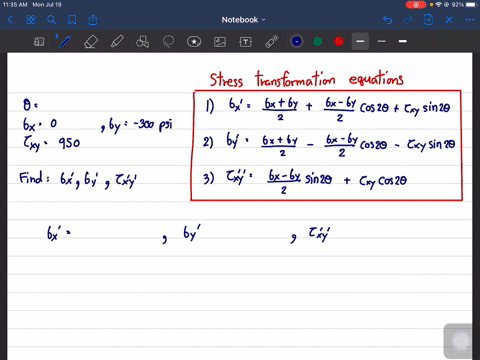Select the Pen tool
Screen dimensions: 480x360
(64, 41)
